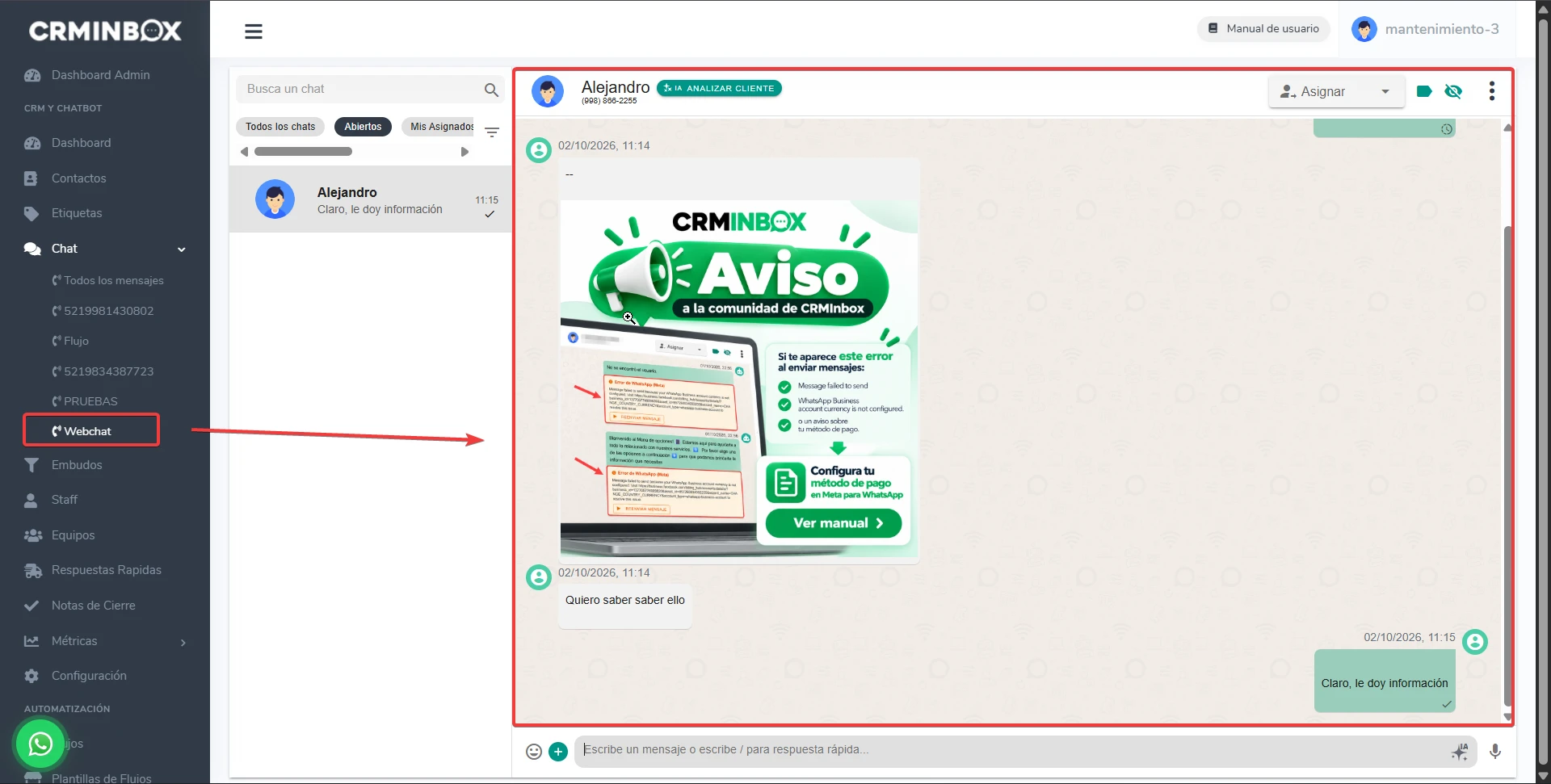1551x784 pixels.
Task: Click Alejandro's avatar in chat header
Action: pyautogui.click(x=548, y=92)
